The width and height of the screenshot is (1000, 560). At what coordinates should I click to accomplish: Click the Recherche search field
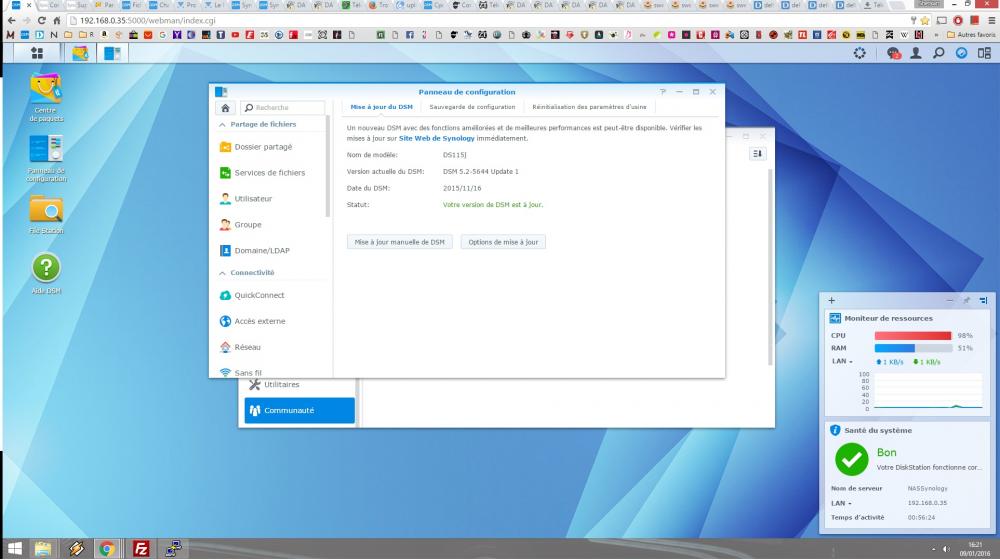(x=287, y=107)
